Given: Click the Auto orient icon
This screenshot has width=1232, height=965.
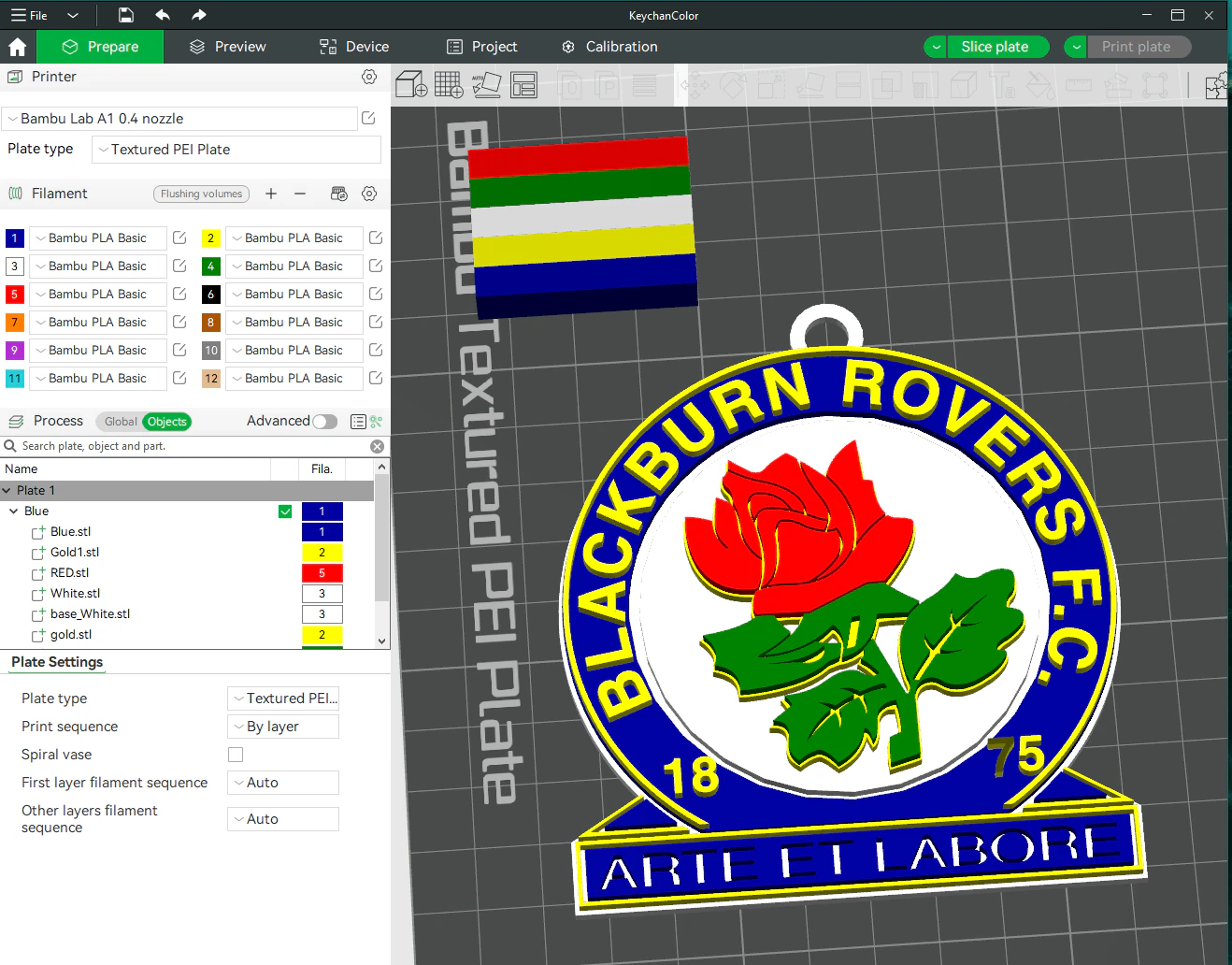Looking at the screenshot, I should (x=486, y=85).
